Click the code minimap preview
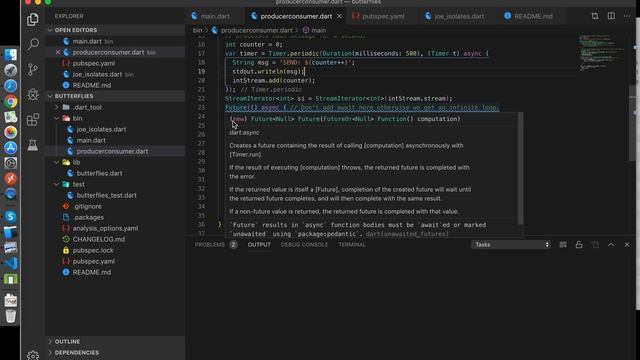This screenshot has width=640, height=360. 603,53
